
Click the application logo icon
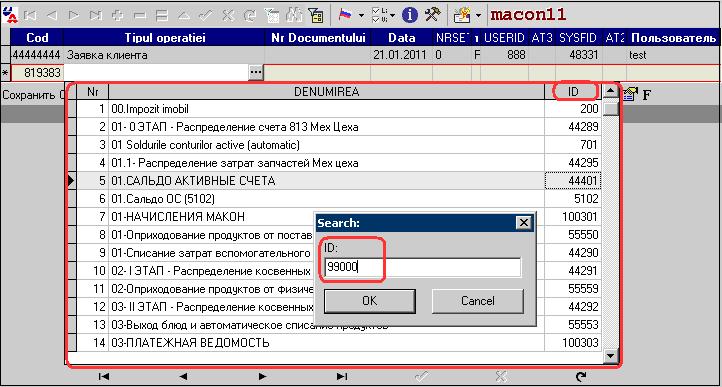(9, 15)
